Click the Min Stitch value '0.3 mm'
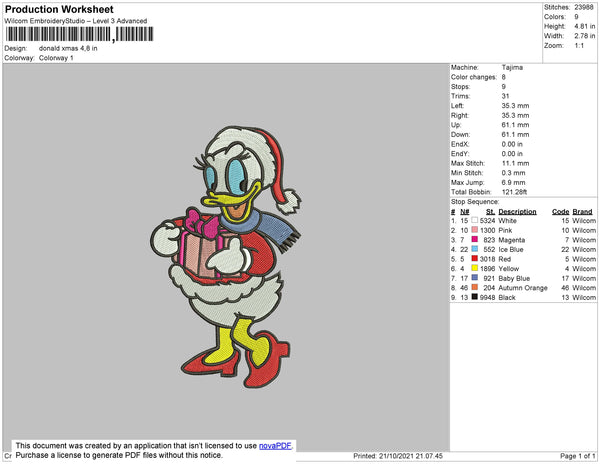This screenshot has height=464, width=600. pyautogui.click(x=514, y=173)
